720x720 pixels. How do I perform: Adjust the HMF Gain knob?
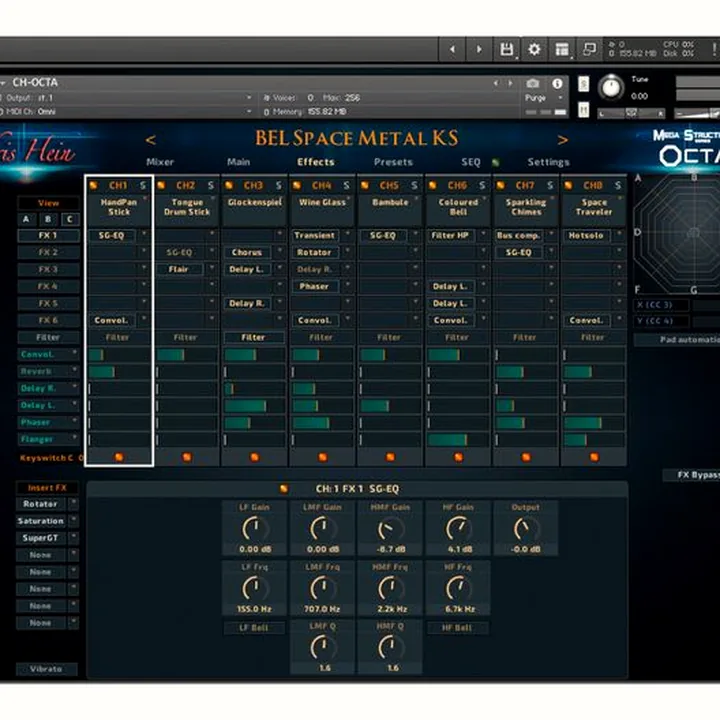[x=390, y=529]
